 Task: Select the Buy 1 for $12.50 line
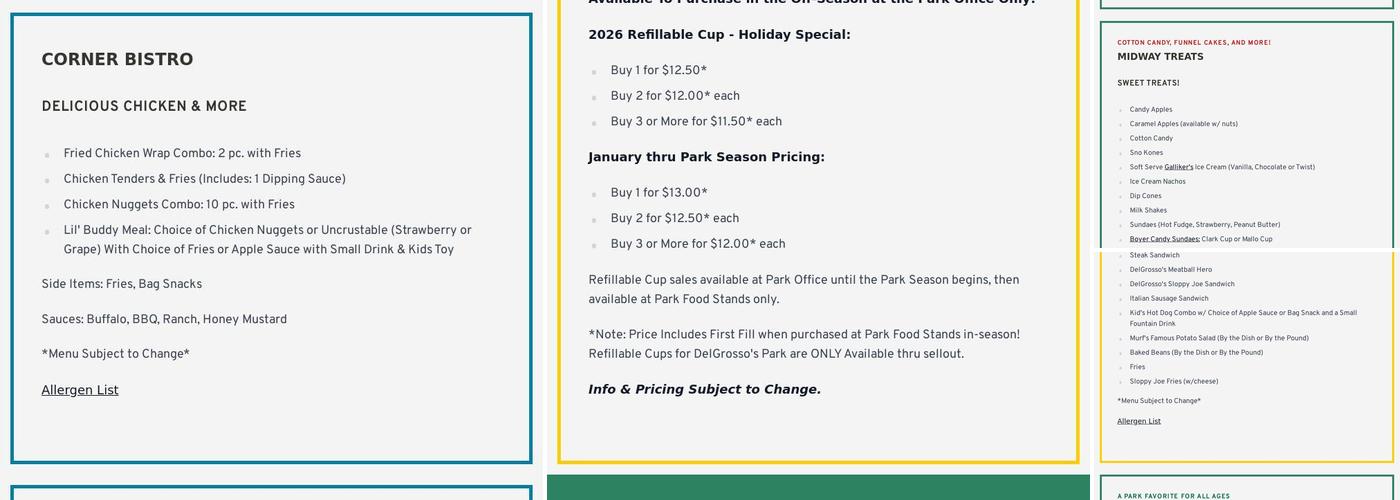658,71
